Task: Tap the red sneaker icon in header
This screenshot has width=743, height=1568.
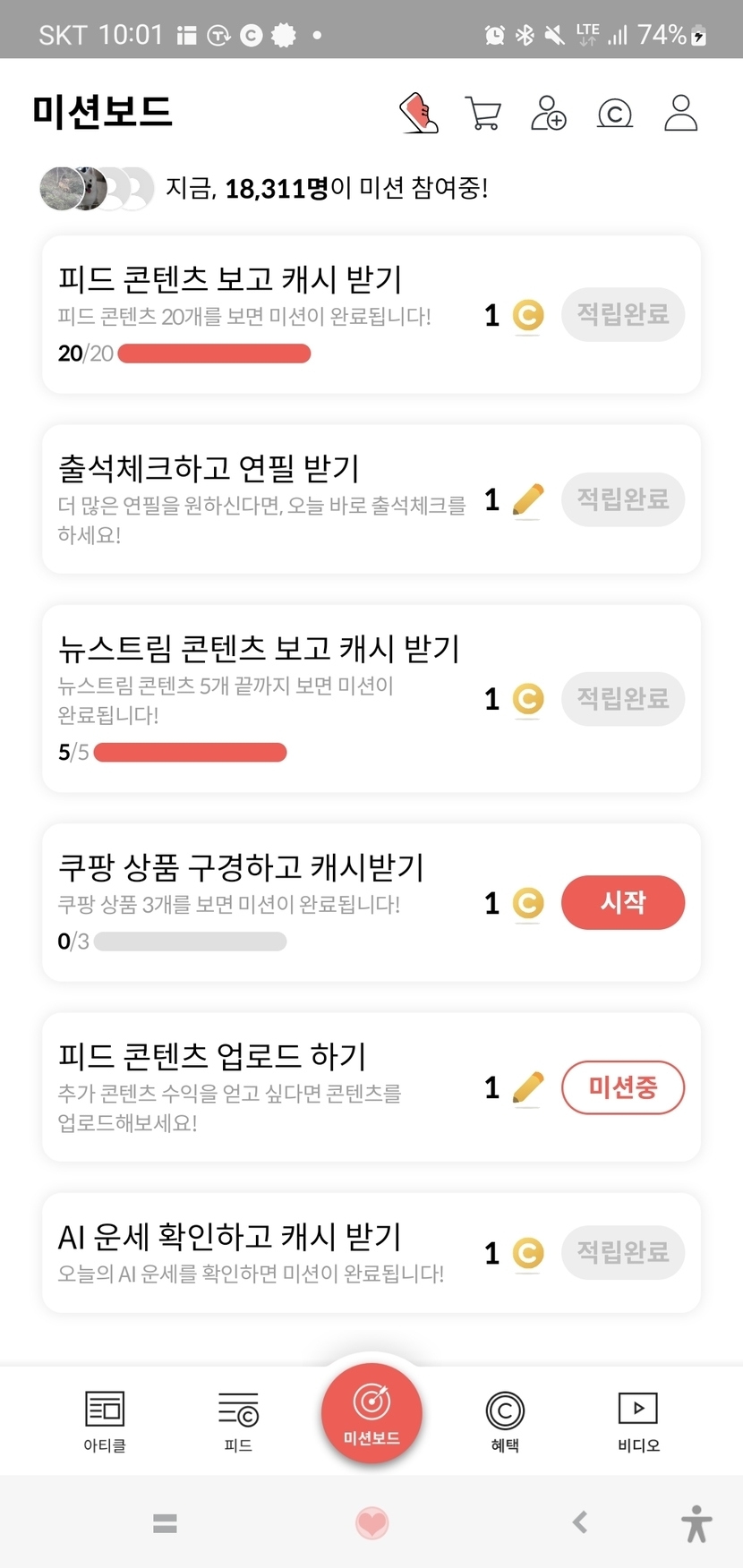Action: tap(418, 114)
